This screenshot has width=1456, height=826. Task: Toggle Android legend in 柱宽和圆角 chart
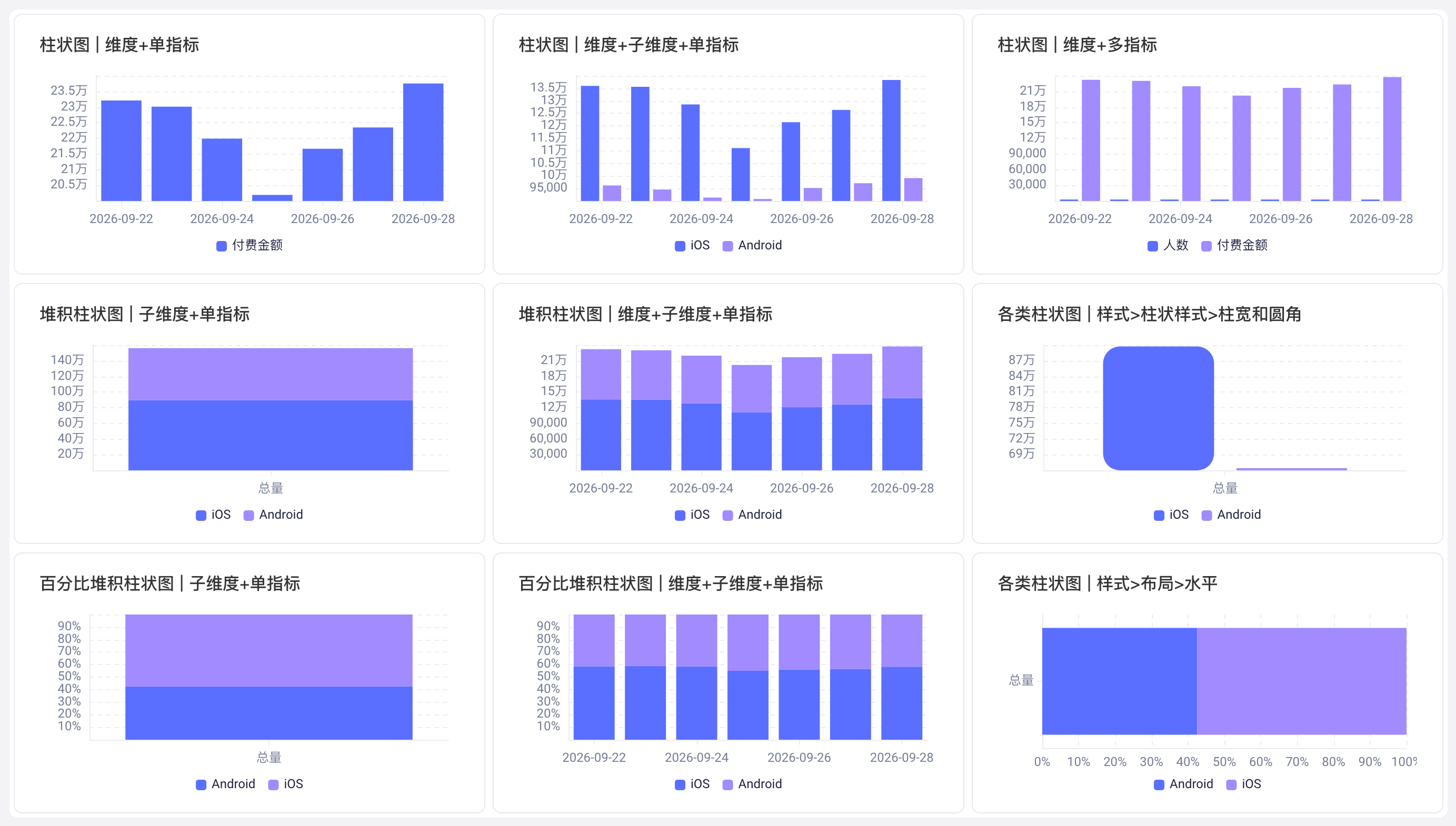[x=1231, y=515]
